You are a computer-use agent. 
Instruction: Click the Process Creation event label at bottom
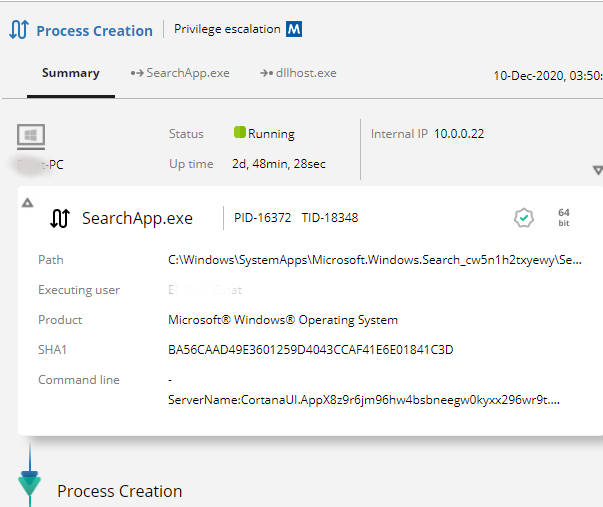pos(120,491)
